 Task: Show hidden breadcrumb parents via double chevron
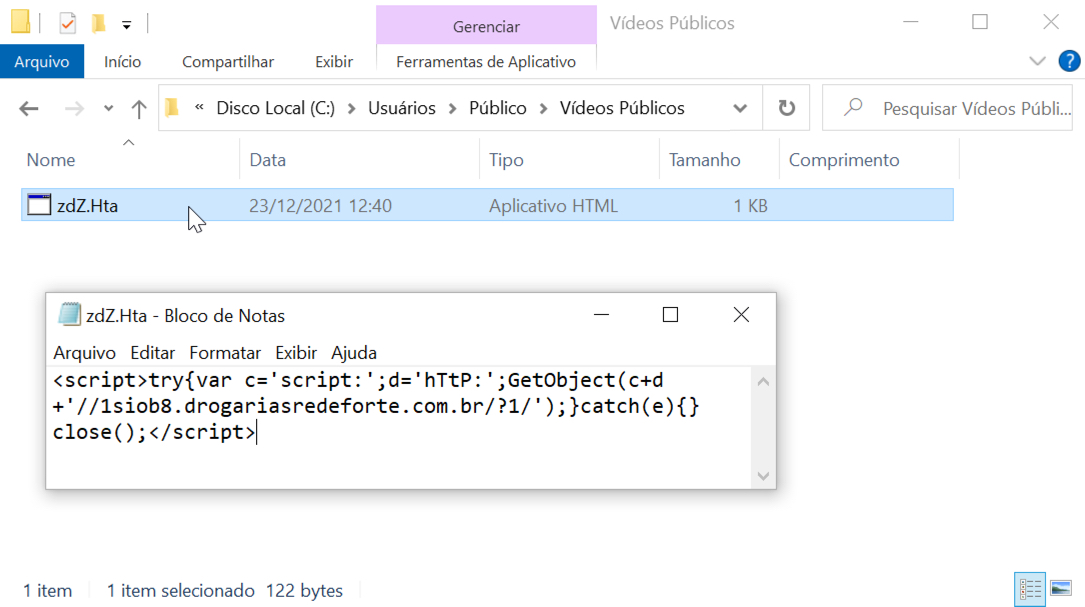point(199,107)
